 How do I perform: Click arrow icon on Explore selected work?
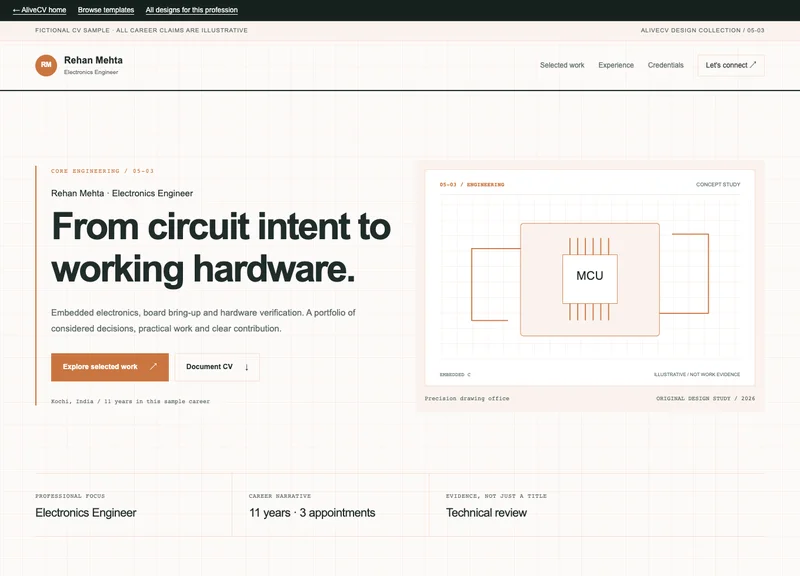[x=154, y=366]
